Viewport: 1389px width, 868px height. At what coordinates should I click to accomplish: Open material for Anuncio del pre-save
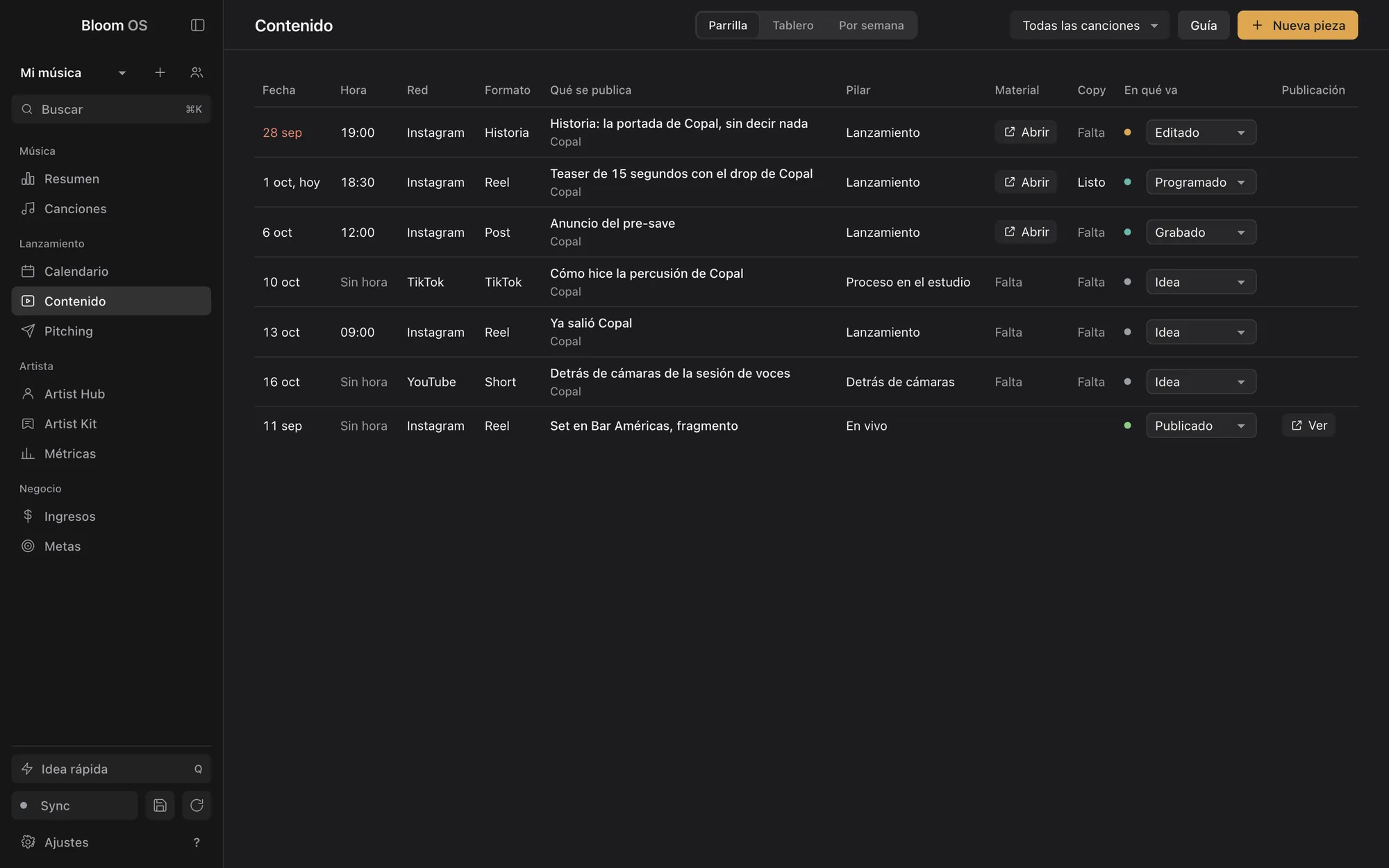pyautogui.click(x=1026, y=232)
